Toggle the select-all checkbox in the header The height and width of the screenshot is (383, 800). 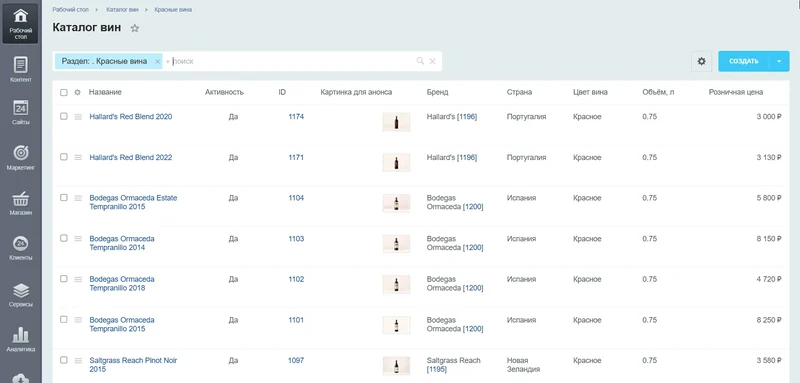(x=64, y=92)
